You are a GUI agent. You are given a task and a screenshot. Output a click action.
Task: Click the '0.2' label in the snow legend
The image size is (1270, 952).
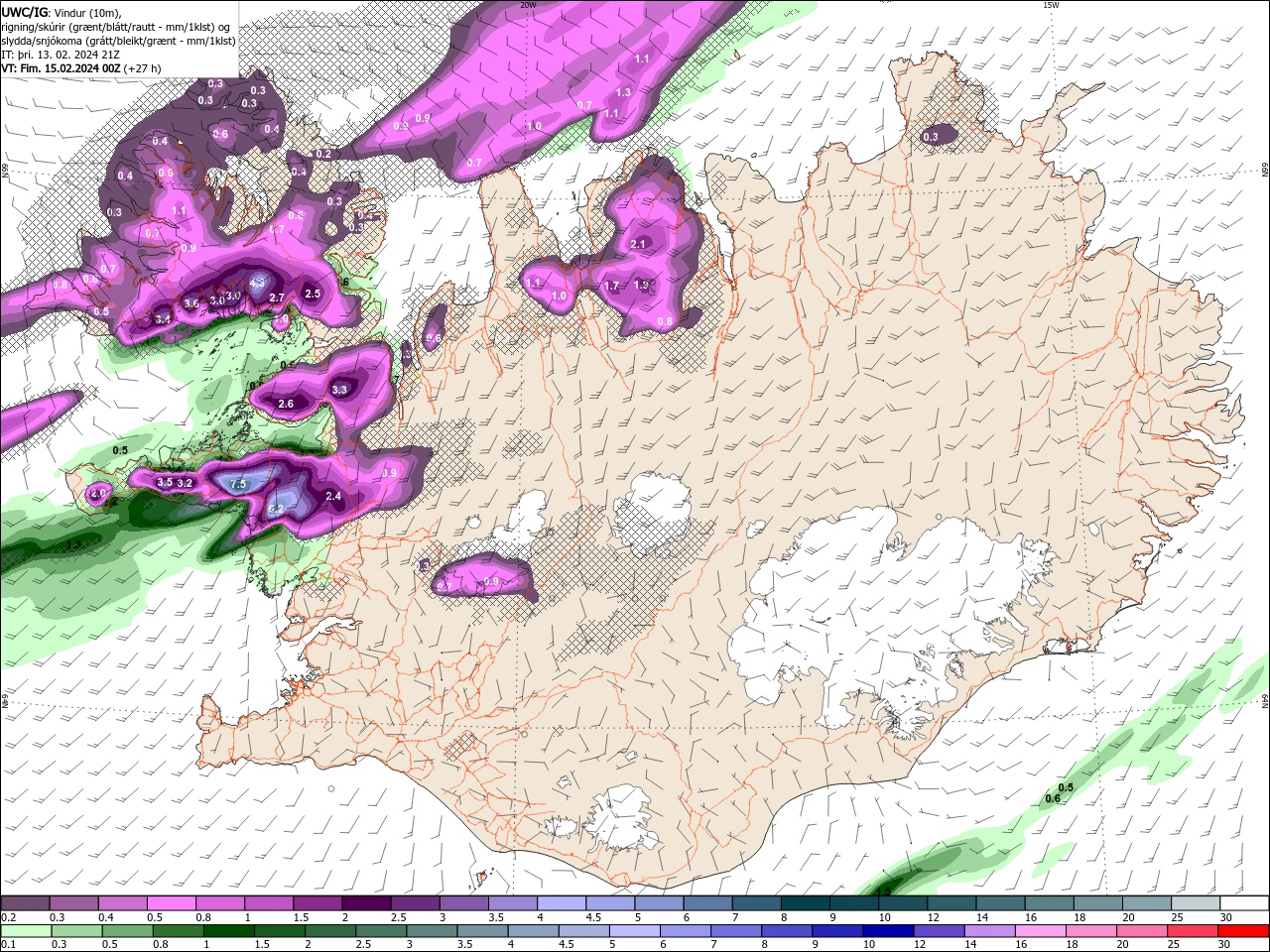[7, 918]
